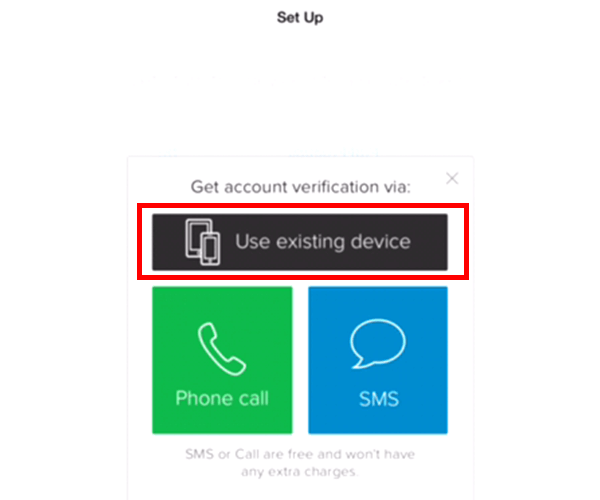
Task: Close the verification dialog with X
Action: coord(452,178)
